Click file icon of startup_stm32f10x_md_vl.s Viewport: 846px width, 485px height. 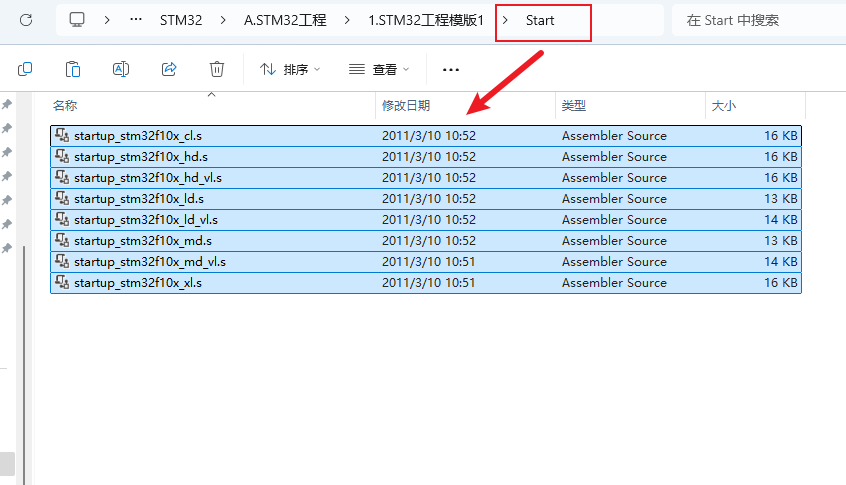[62, 261]
